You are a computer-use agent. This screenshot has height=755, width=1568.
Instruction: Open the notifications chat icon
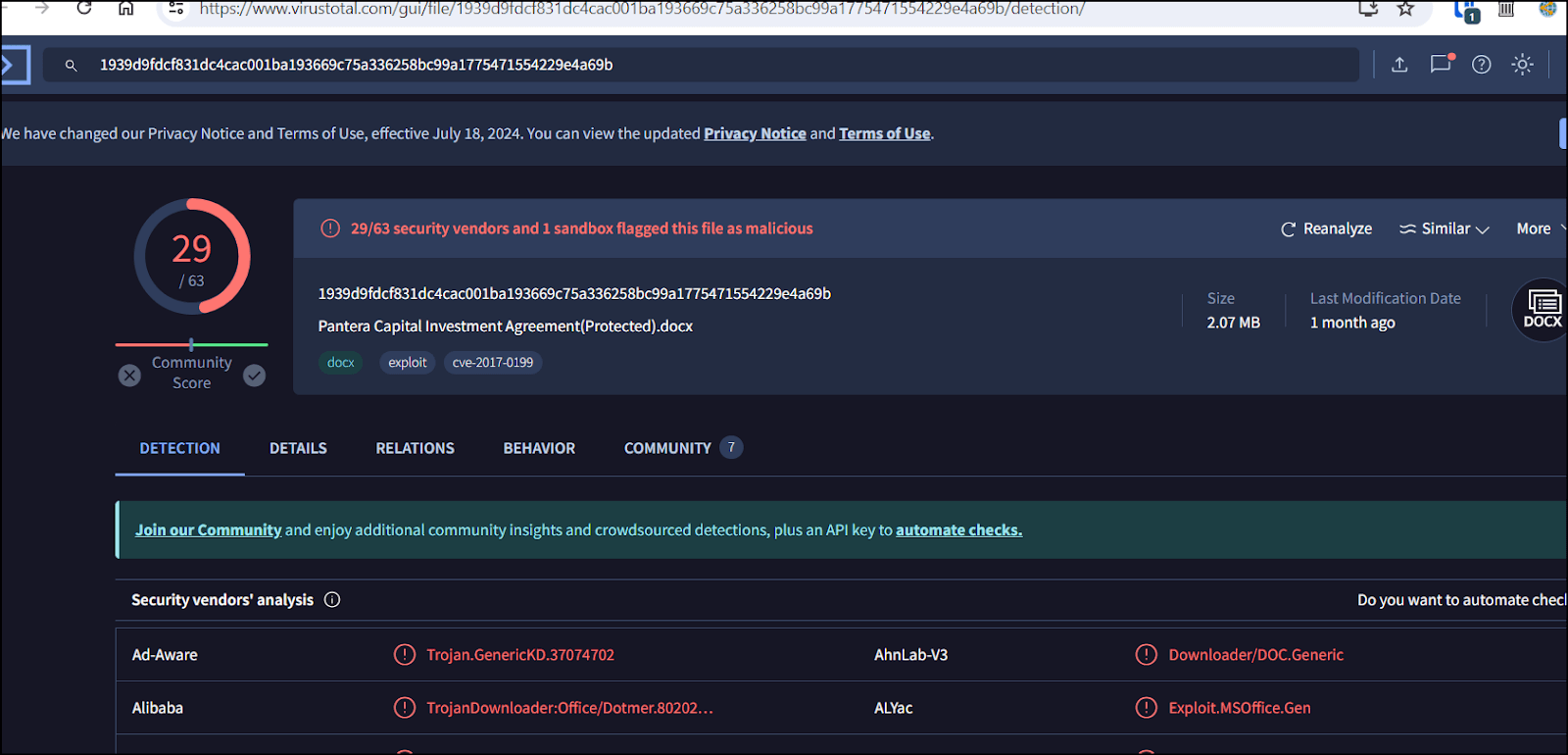pyautogui.click(x=1441, y=64)
